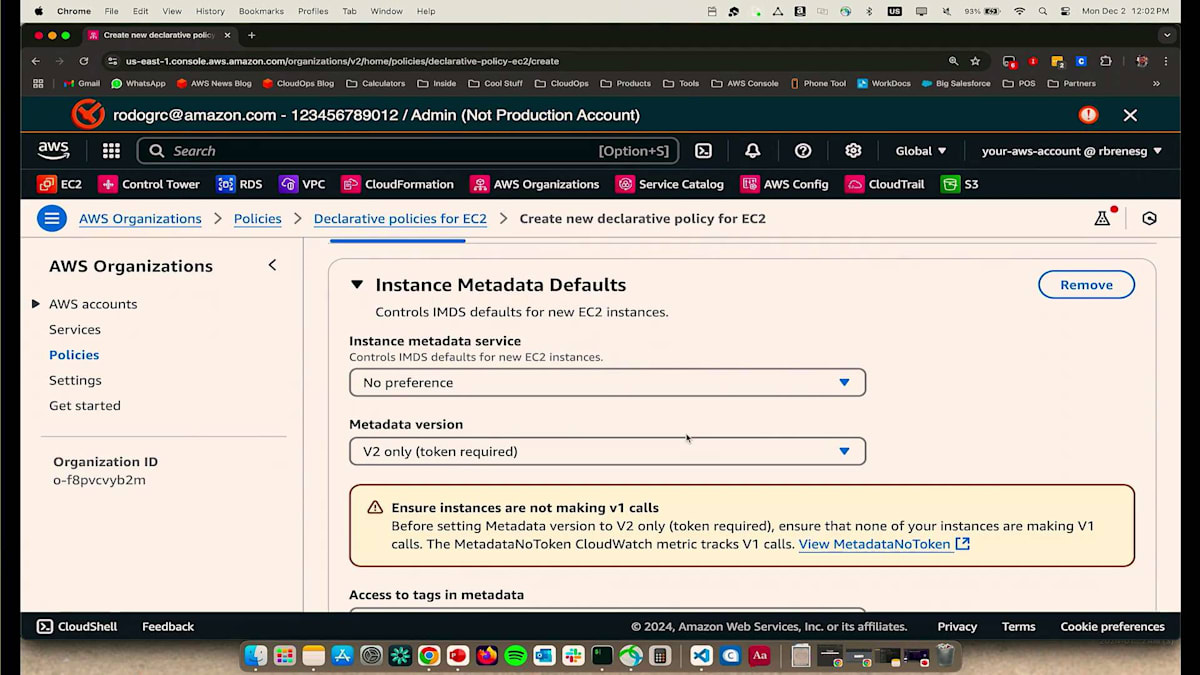Open the console settings gear
Image resolution: width=1200 pixels, height=675 pixels.
click(853, 151)
